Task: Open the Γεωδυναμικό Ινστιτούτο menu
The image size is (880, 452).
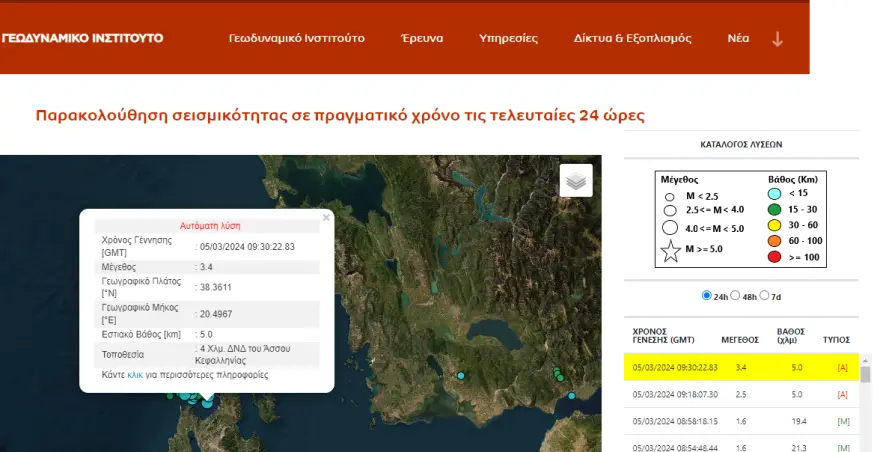Action: 296,39
